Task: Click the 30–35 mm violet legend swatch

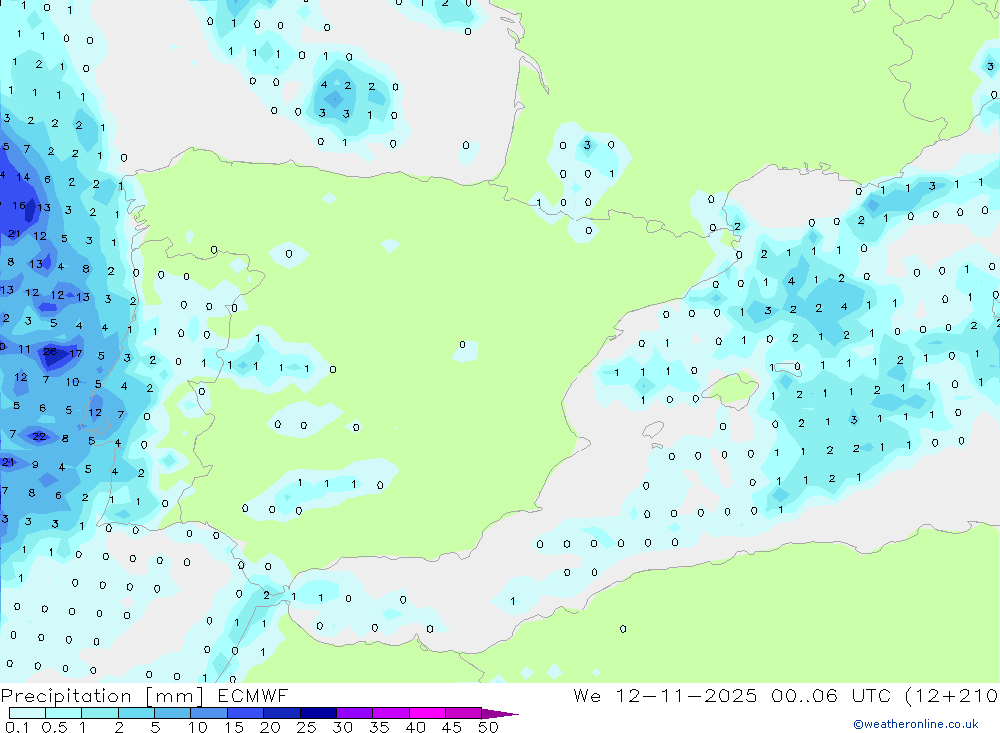Action: (x=355, y=713)
